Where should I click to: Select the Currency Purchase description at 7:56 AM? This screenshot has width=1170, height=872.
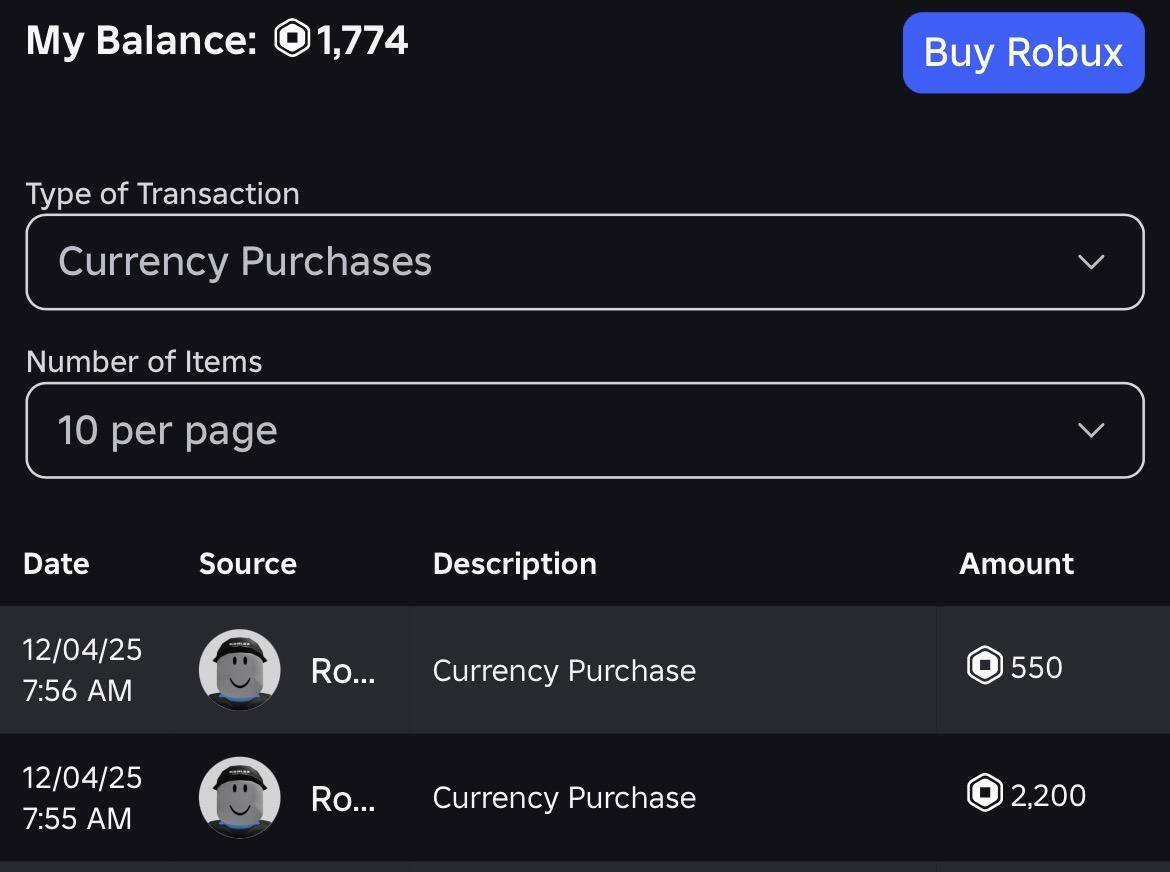[564, 670]
